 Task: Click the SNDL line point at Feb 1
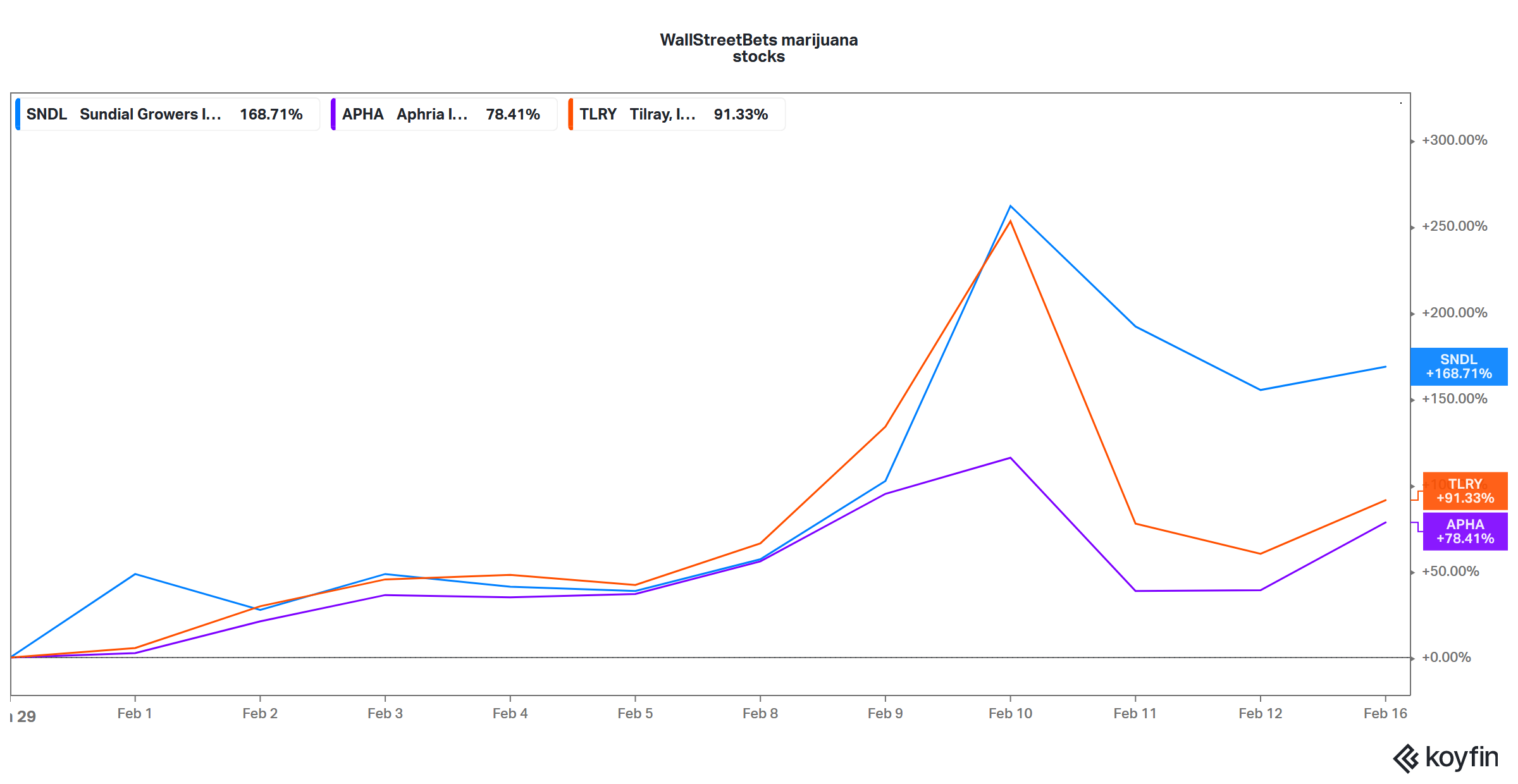135,574
